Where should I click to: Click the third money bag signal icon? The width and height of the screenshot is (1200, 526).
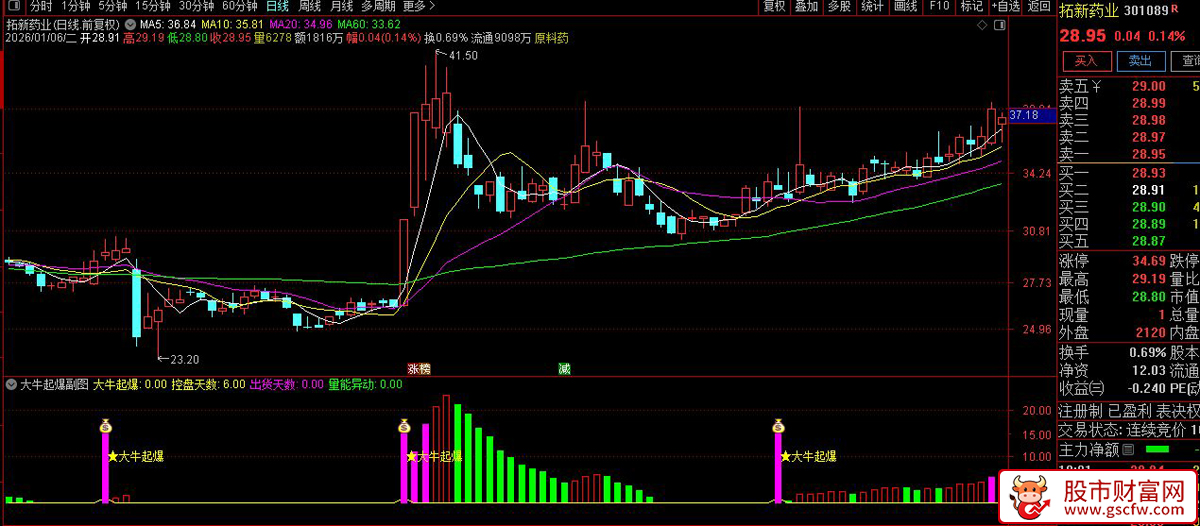pyautogui.click(x=776, y=427)
